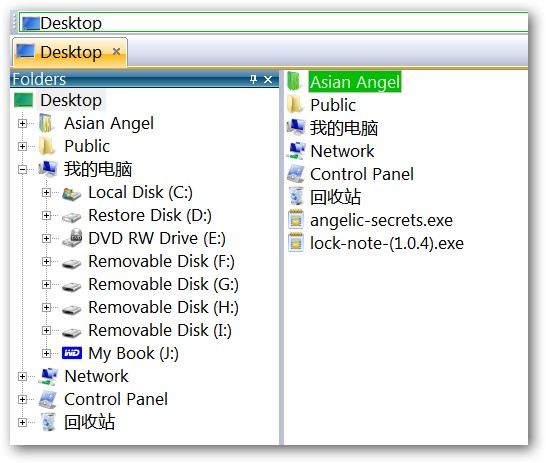The width and height of the screenshot is (546, 463).
Task: Click the Removable Disk (H:) drive icon
Action: point(72,309)
